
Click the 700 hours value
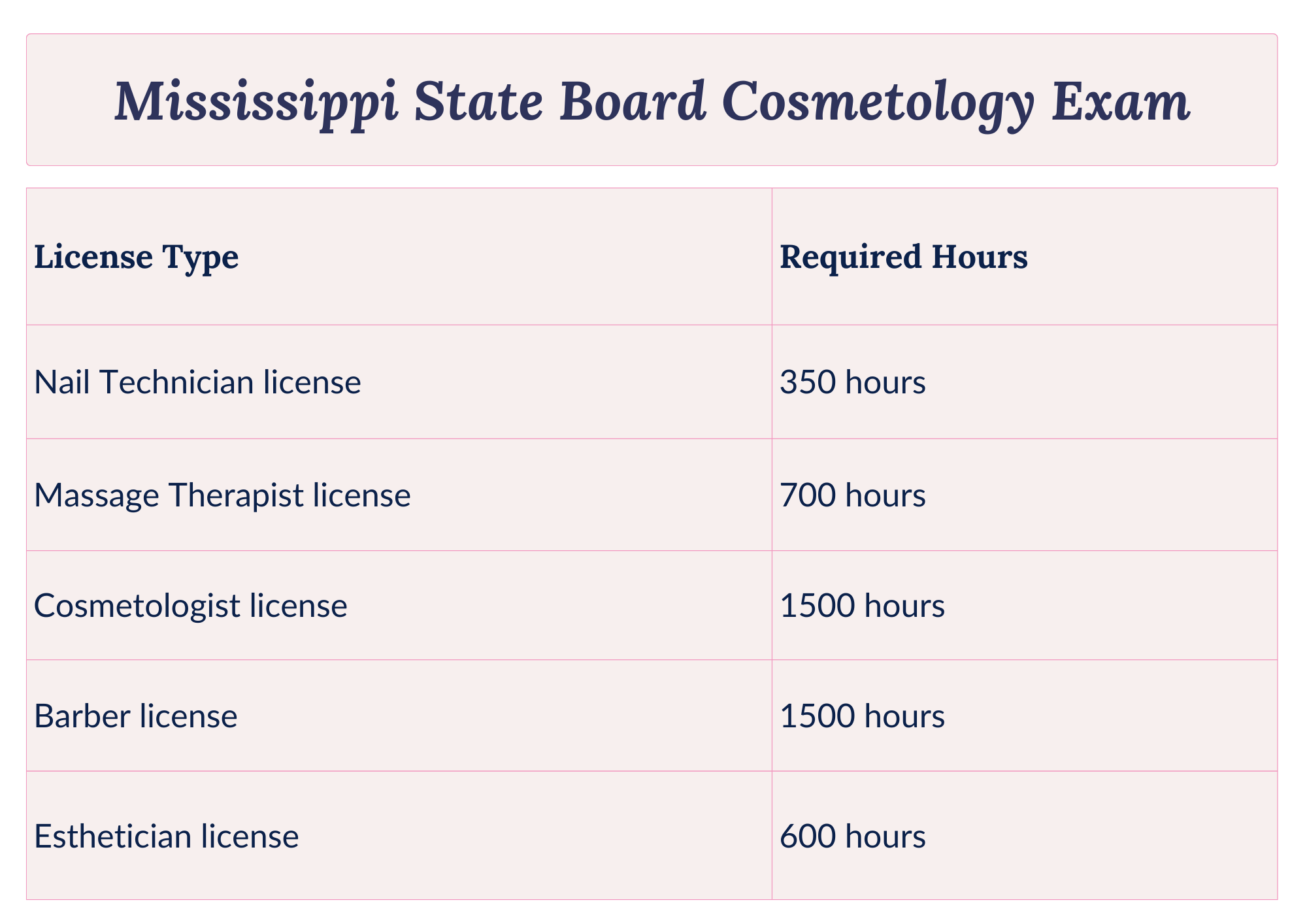[x=853, y=495]
